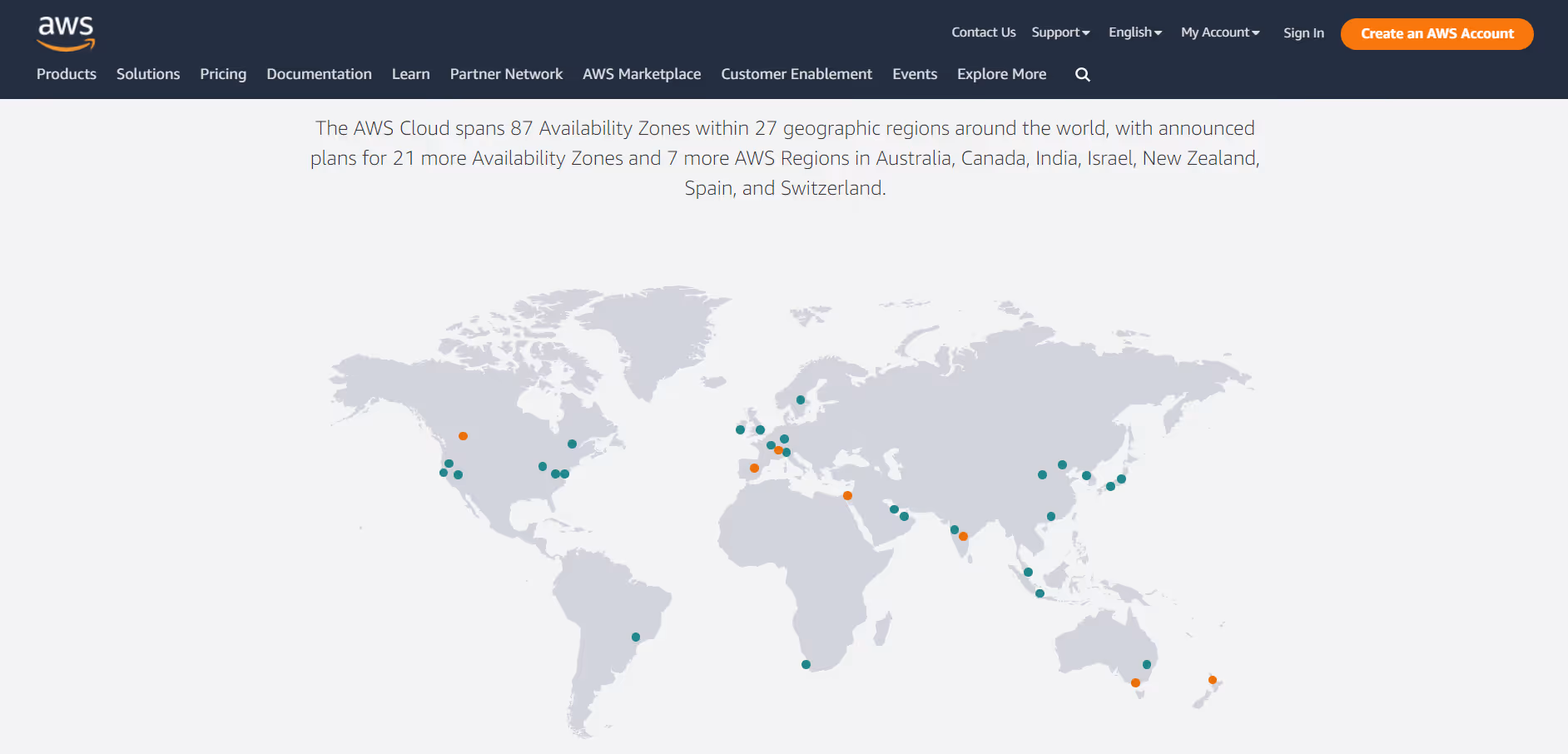The image size is (1568, 754).
Task: Click the Contact Us link
Action: 984,32
